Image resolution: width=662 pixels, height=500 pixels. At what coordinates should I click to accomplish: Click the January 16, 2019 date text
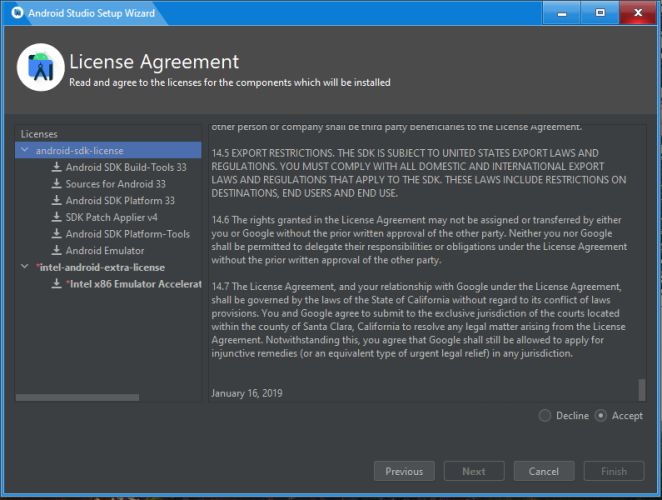click(x=247, y=393)
